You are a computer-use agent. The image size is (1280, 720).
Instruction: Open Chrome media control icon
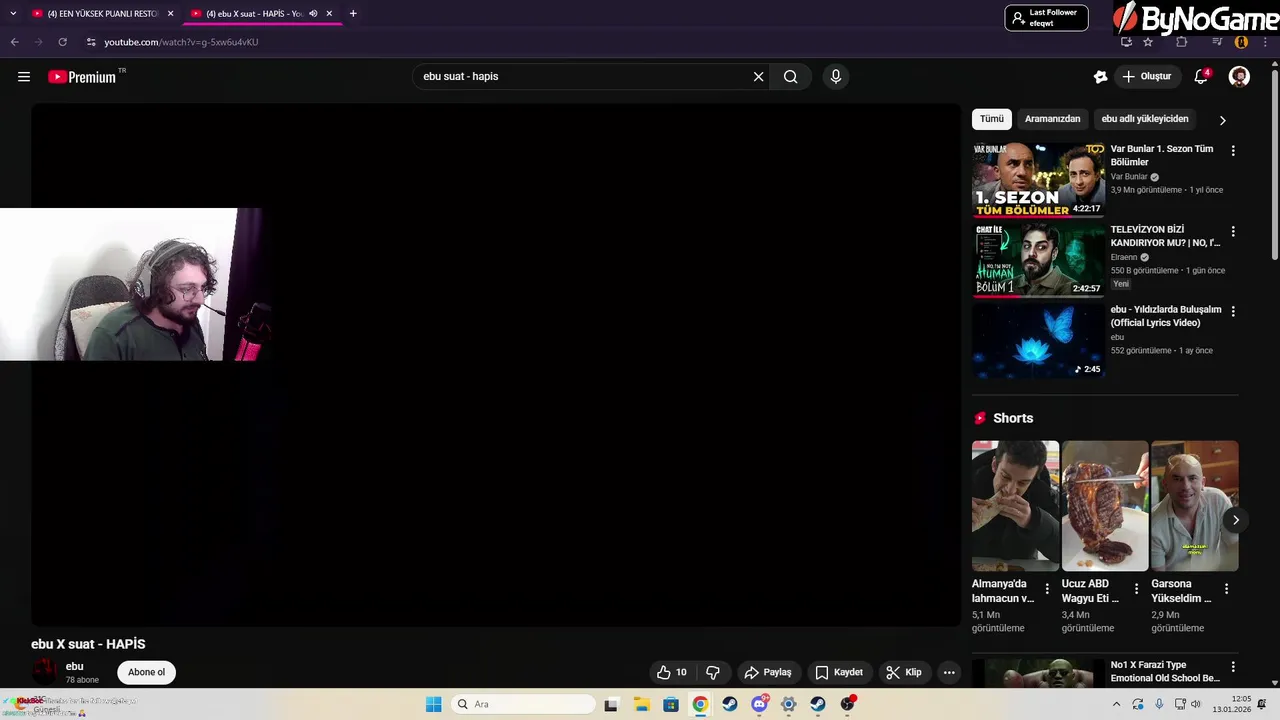(1217, 42)
